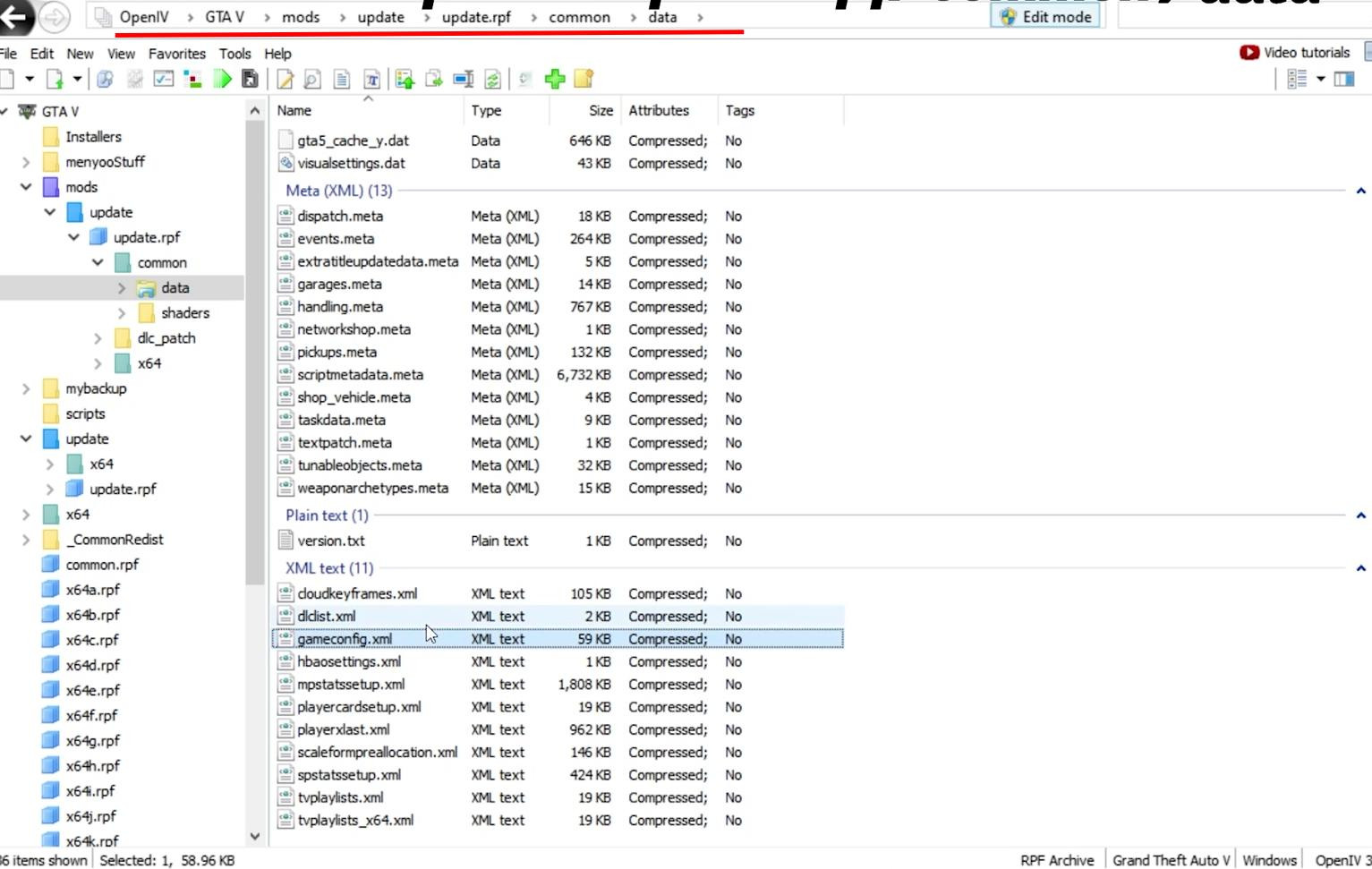Click the green plus add icon

pos(555,79)
